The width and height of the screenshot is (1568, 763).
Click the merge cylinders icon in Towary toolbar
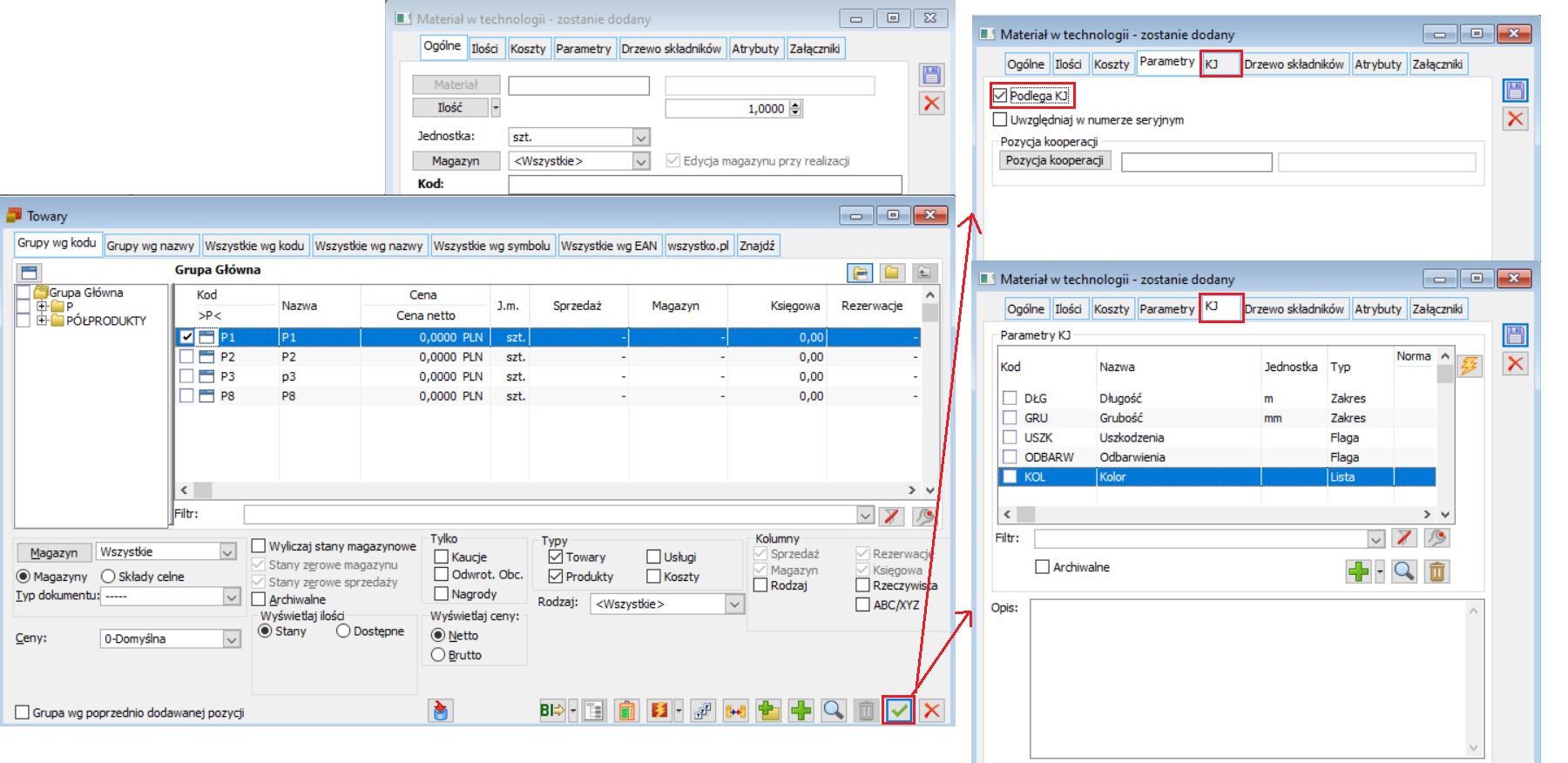click(736, 711)
